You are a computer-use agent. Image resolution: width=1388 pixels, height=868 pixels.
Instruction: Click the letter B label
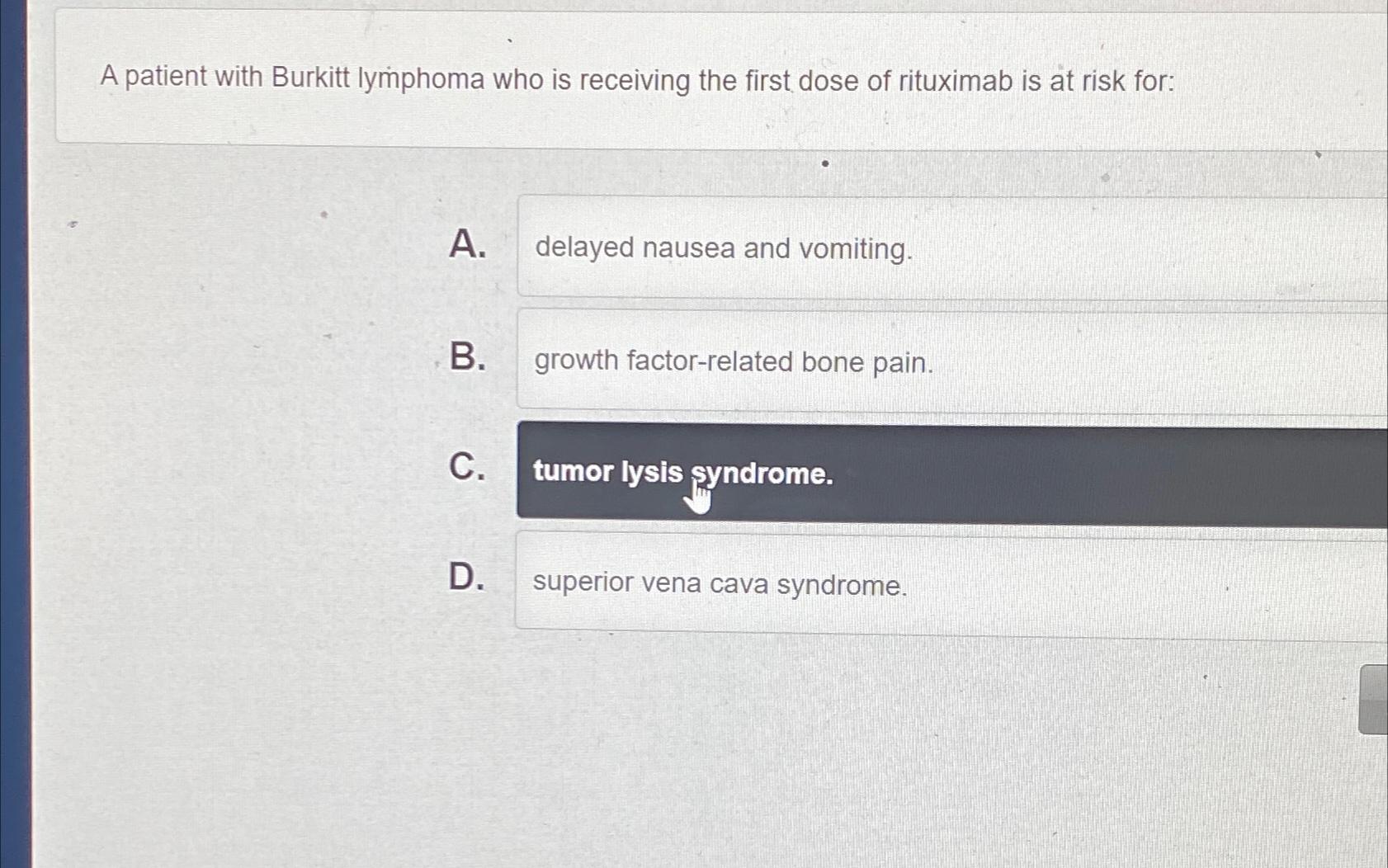466,359
